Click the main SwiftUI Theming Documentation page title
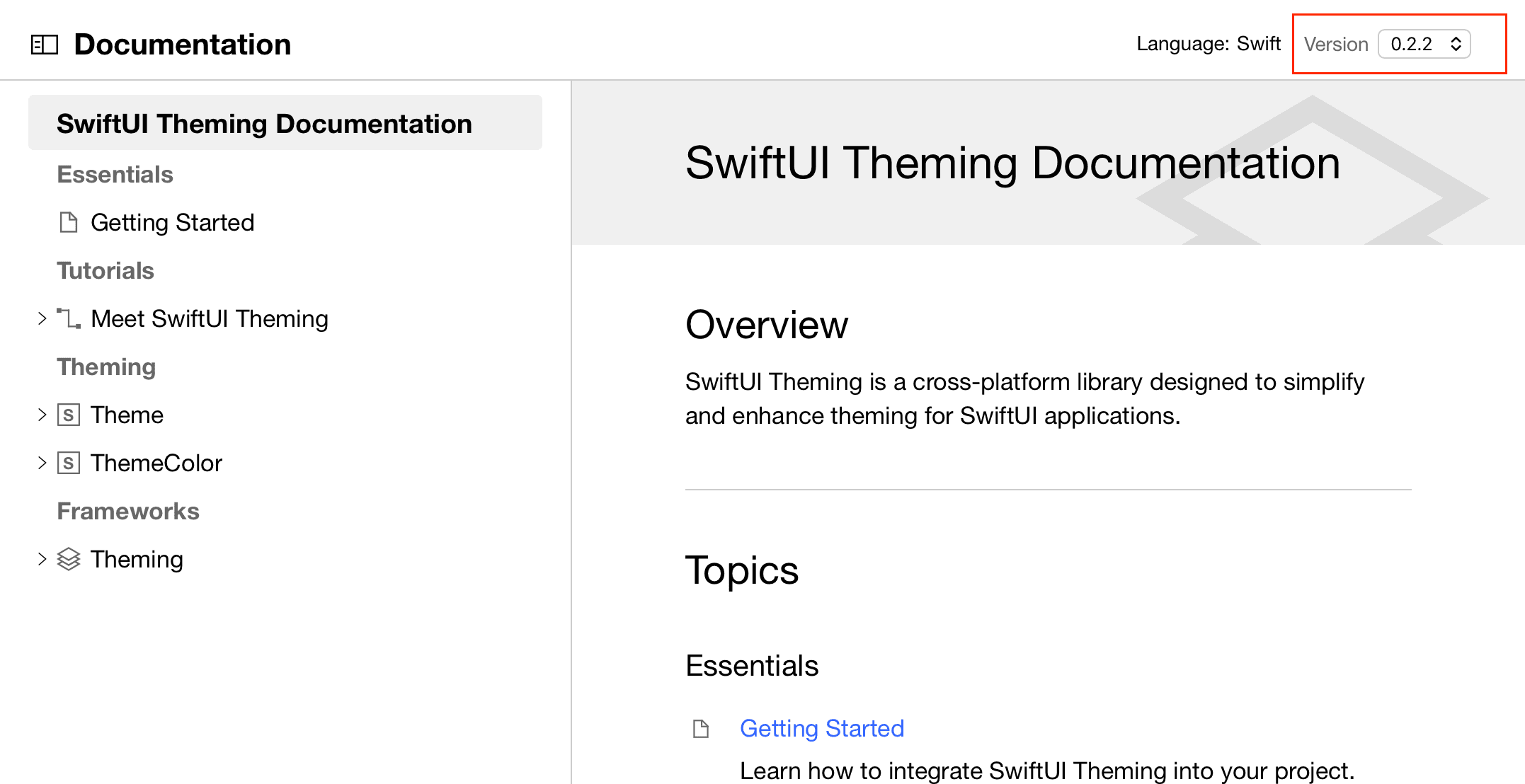Viewport: 1525px width, 784px height. tap(1013, 163)
